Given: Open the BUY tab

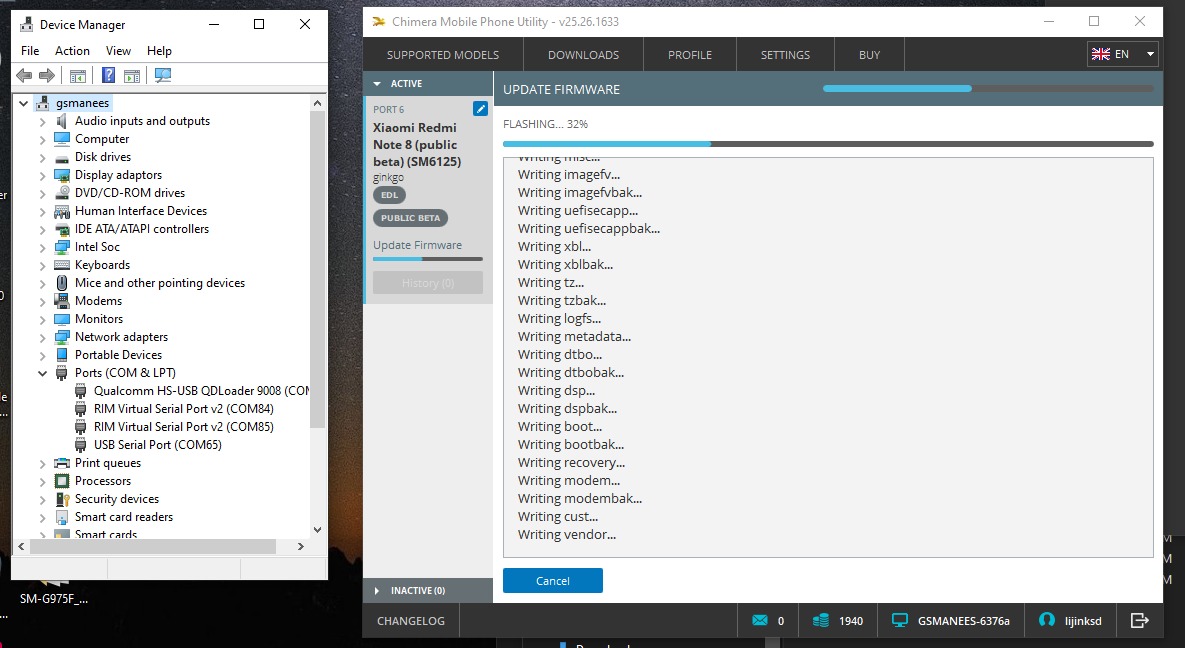Looking at the screenshot, I should pyautogui.click(x=869, y=54).
